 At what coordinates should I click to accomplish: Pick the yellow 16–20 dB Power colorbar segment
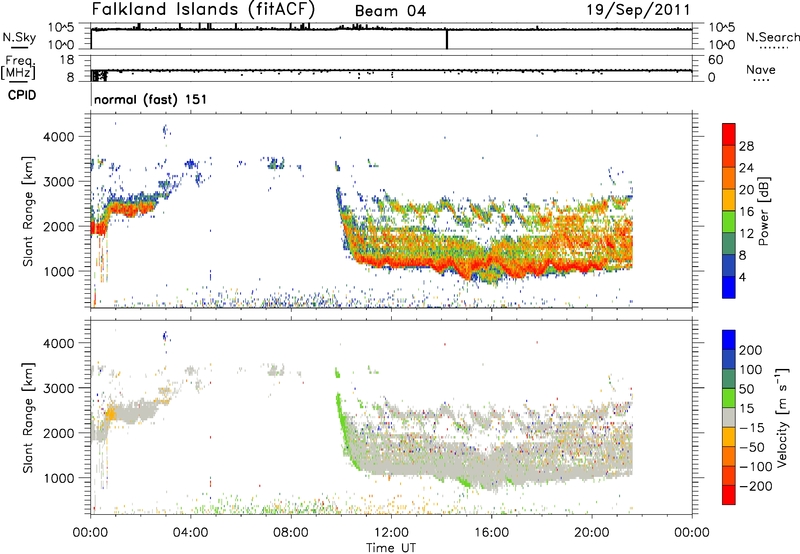pyautogui.click(x=729, y=199)
